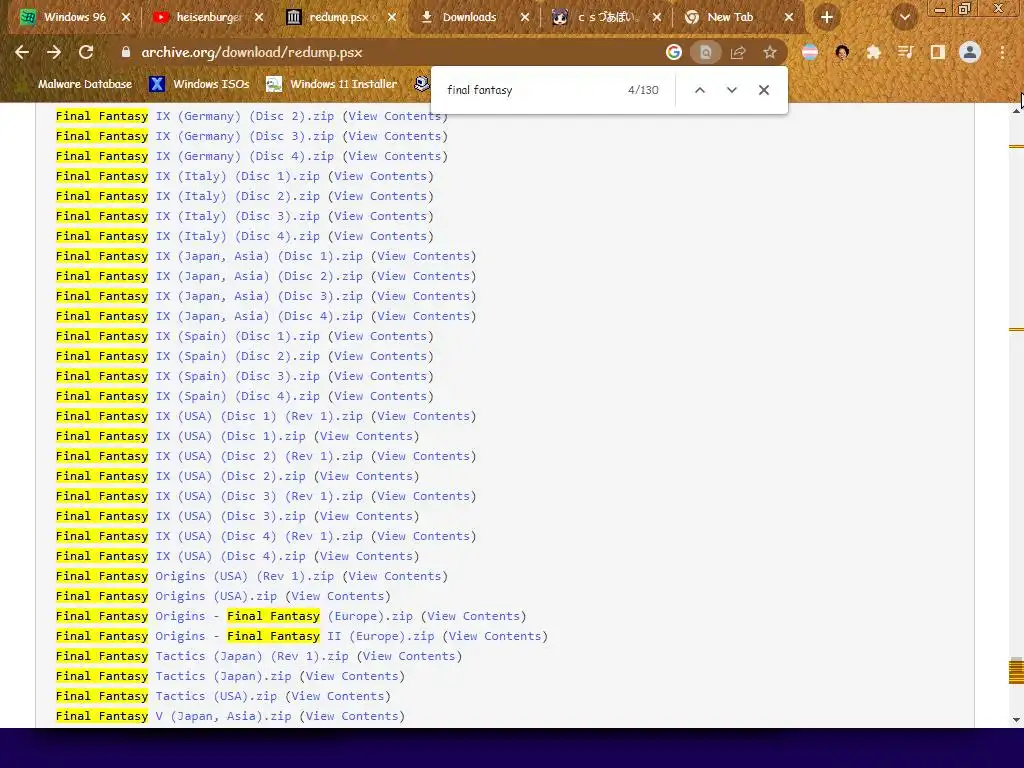
Task: Go to previous find result
Action: pyautogui.click(x=699, y=90)
